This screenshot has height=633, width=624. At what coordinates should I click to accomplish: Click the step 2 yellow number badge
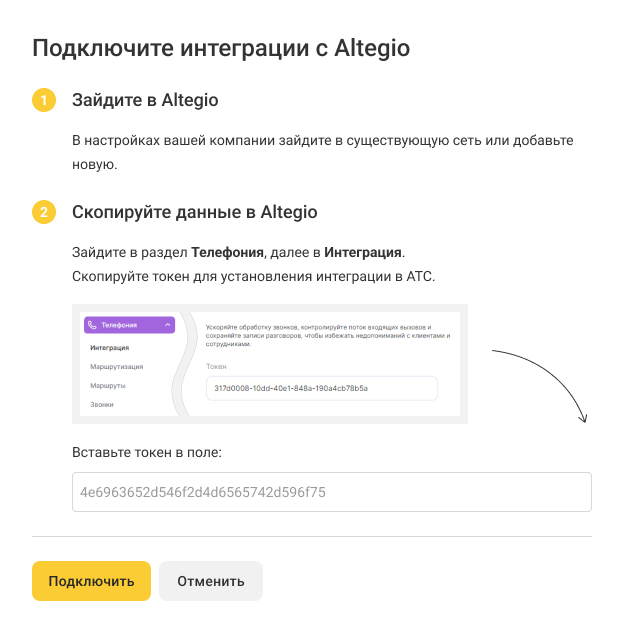(44, 212)
